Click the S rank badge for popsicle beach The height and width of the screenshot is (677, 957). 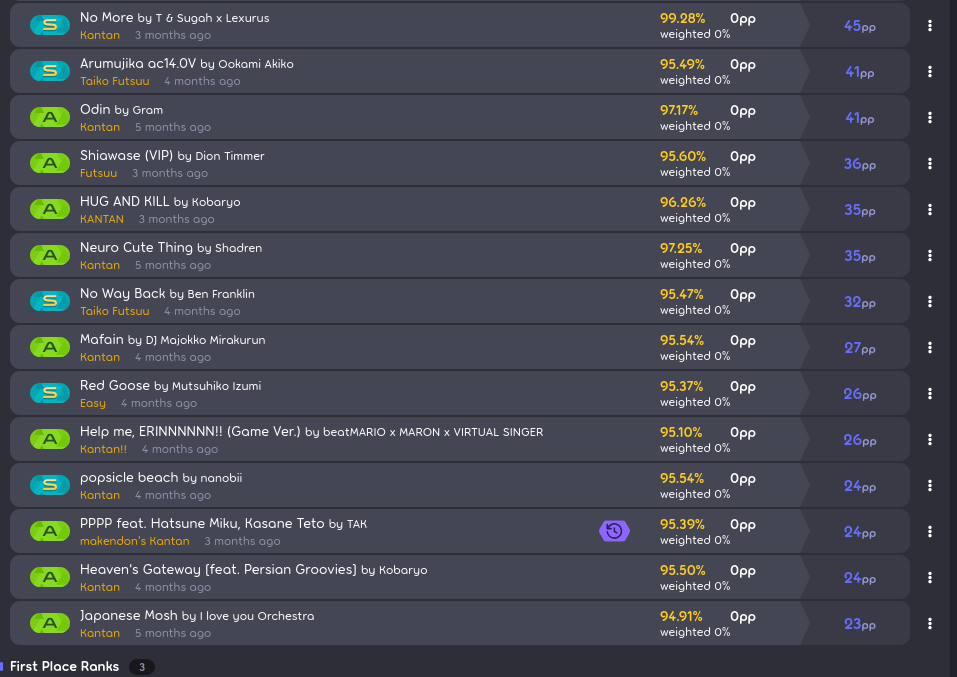[50, 486]
